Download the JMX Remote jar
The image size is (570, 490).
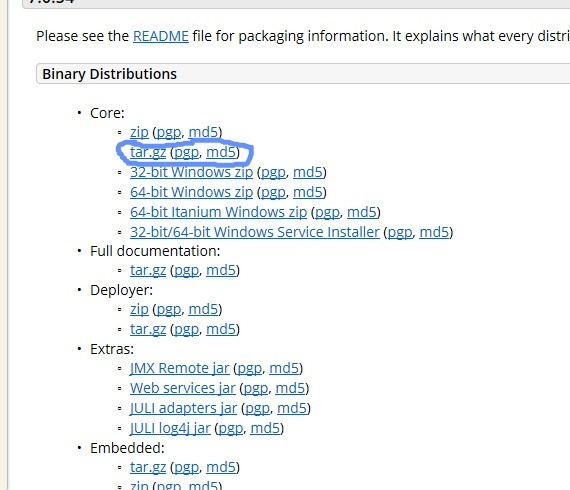pyautogui.click(x=180, y=368)
